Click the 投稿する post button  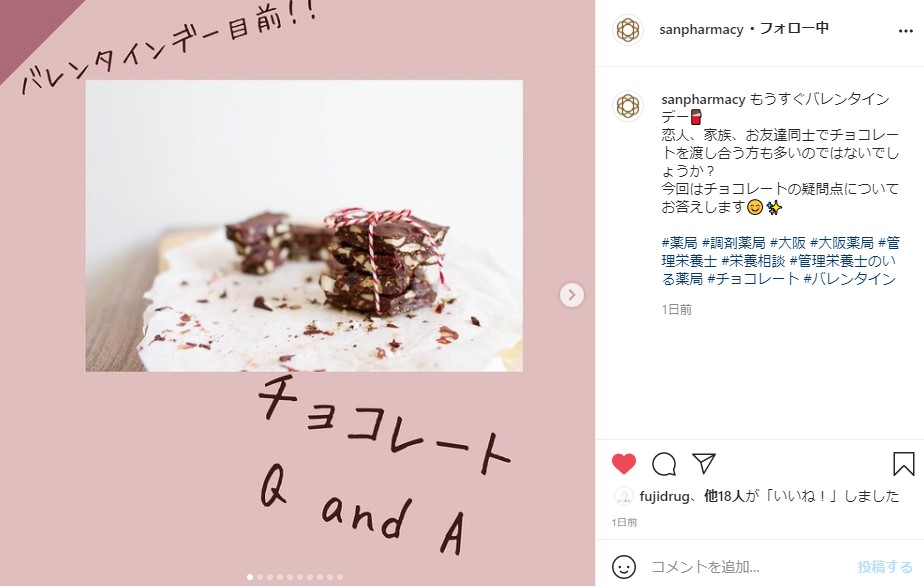[885, 567]
